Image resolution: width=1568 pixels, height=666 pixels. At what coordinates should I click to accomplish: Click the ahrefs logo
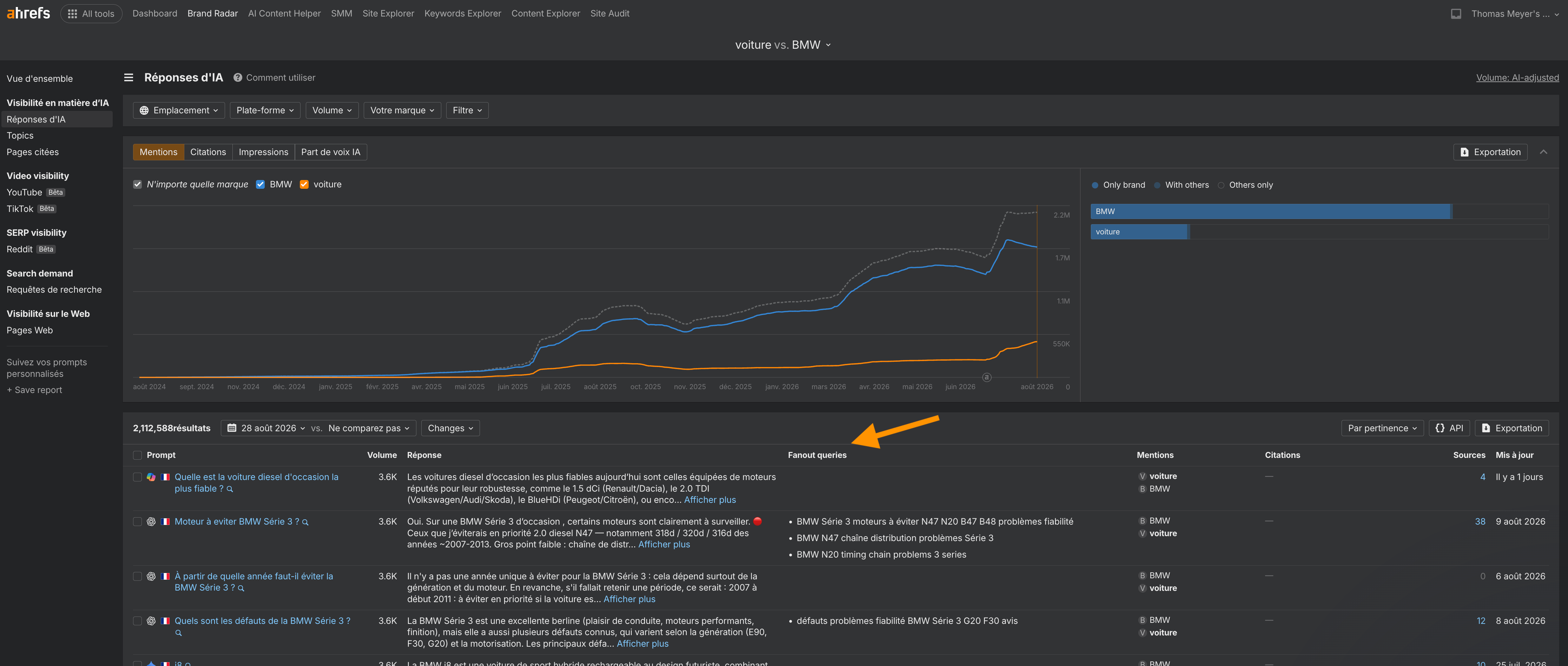tap(28, 13)
